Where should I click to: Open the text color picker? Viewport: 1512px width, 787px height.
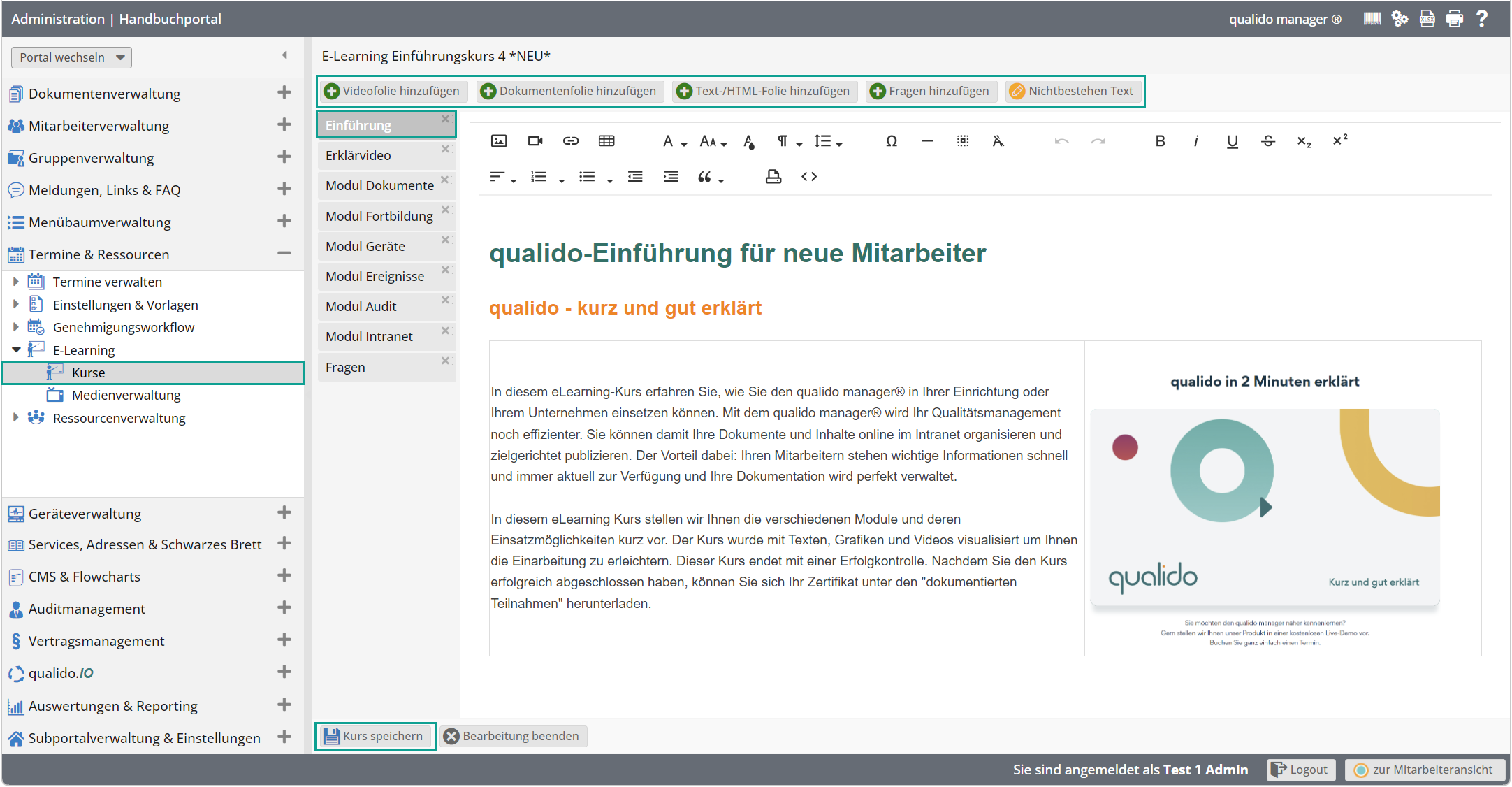tap(749, 142)
